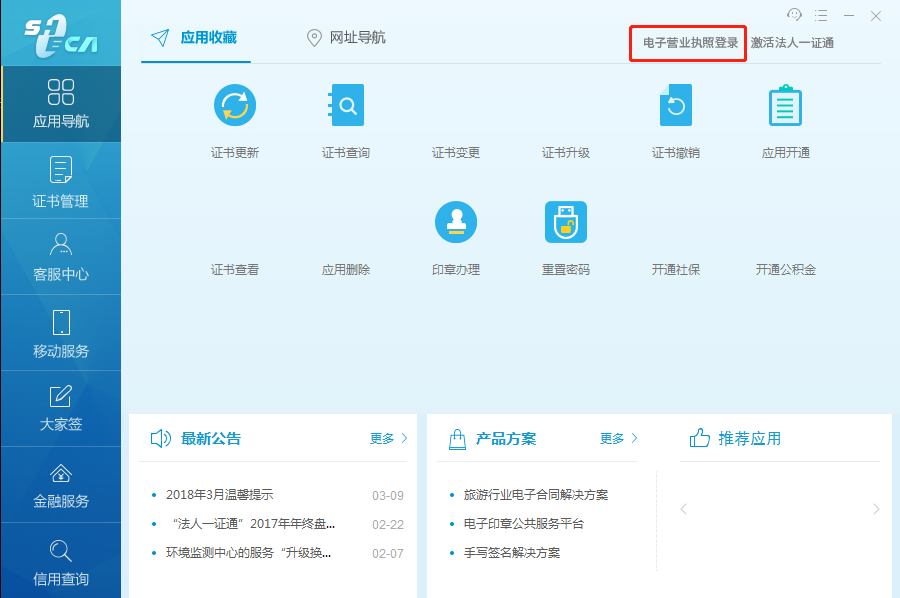Open 客服中心 in the sidebar

pyautogui.click(x=61, y=257)
